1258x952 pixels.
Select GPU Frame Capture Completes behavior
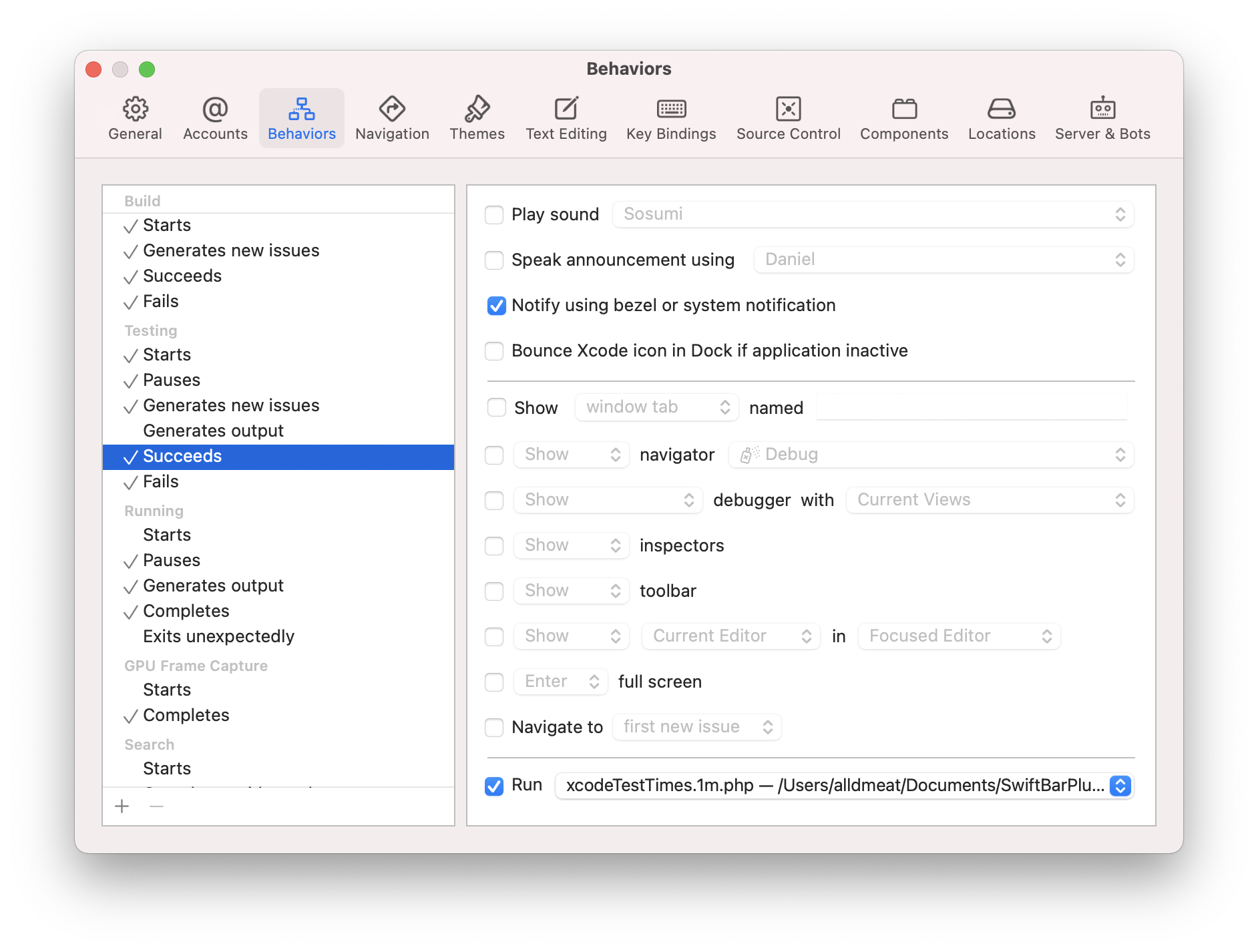(x=278, y=716)
